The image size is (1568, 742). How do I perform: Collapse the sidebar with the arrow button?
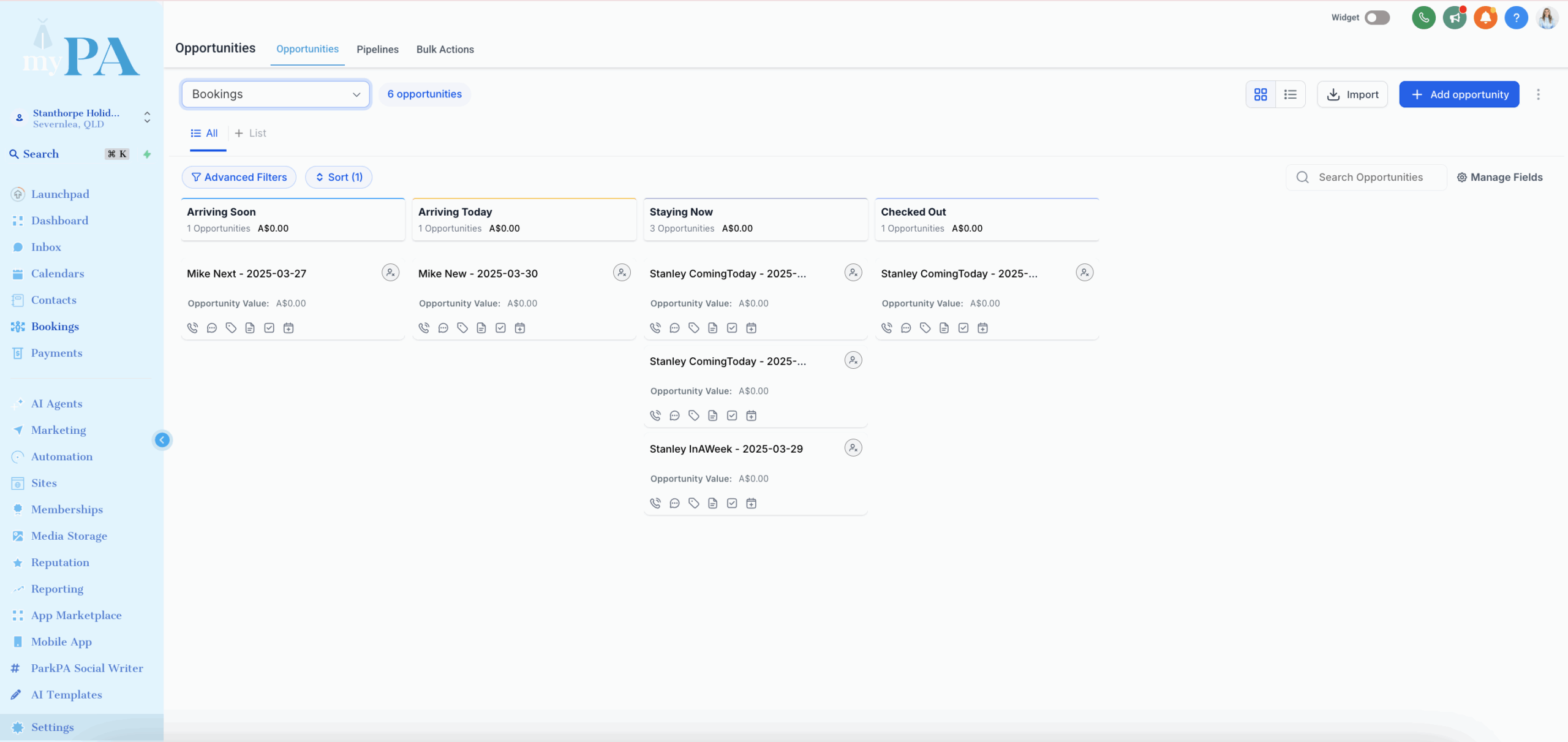162,440
